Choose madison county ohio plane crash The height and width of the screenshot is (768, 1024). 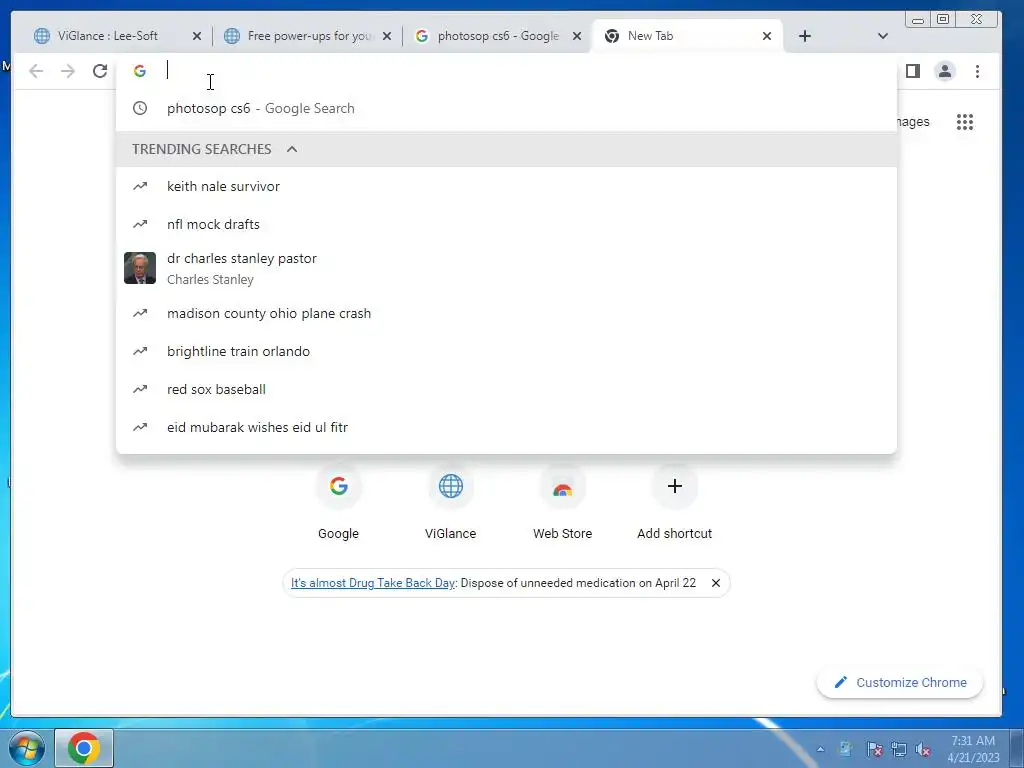coord(506,313)
